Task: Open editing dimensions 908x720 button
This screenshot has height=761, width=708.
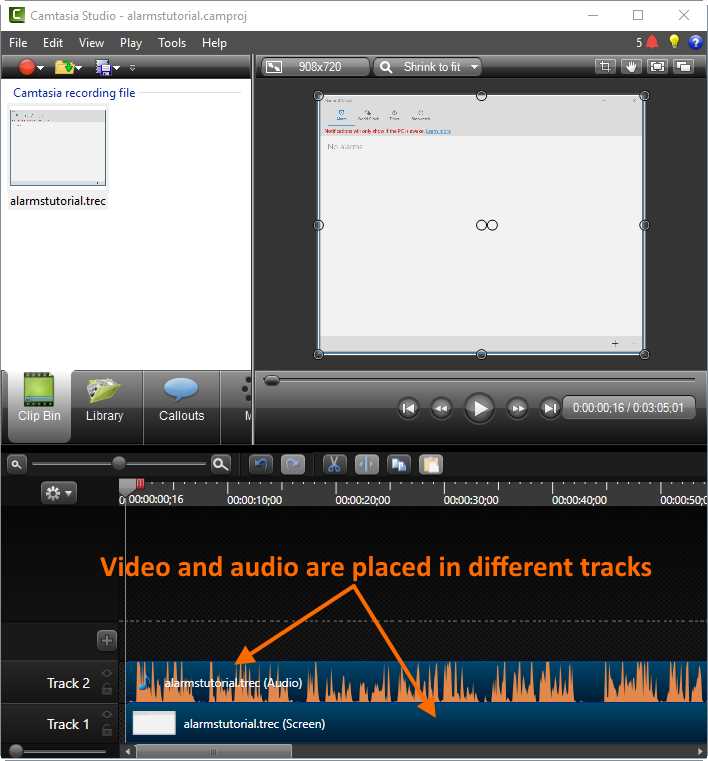Action: [x=316, y=66]
